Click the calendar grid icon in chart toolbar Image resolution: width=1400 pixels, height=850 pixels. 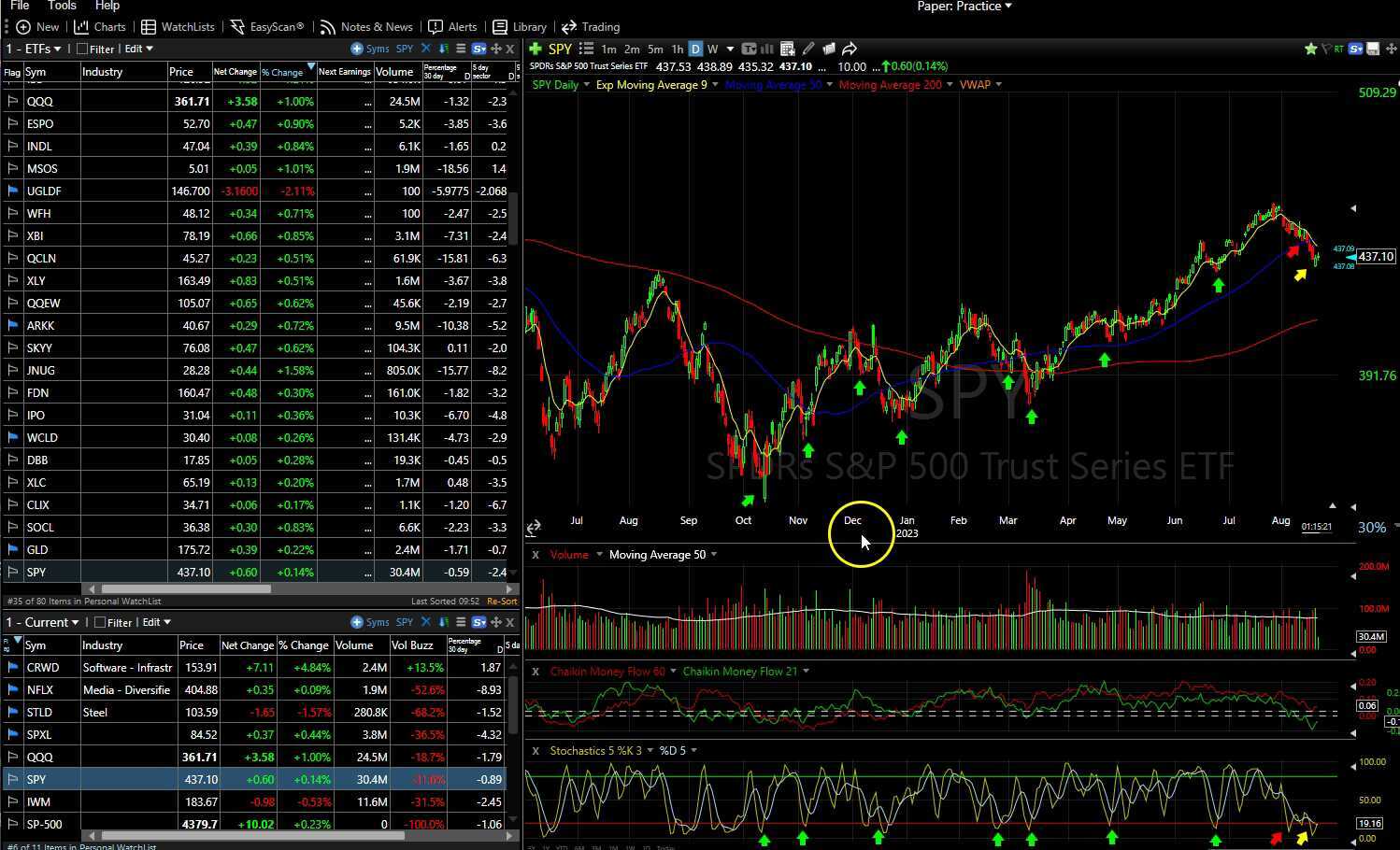787,49
